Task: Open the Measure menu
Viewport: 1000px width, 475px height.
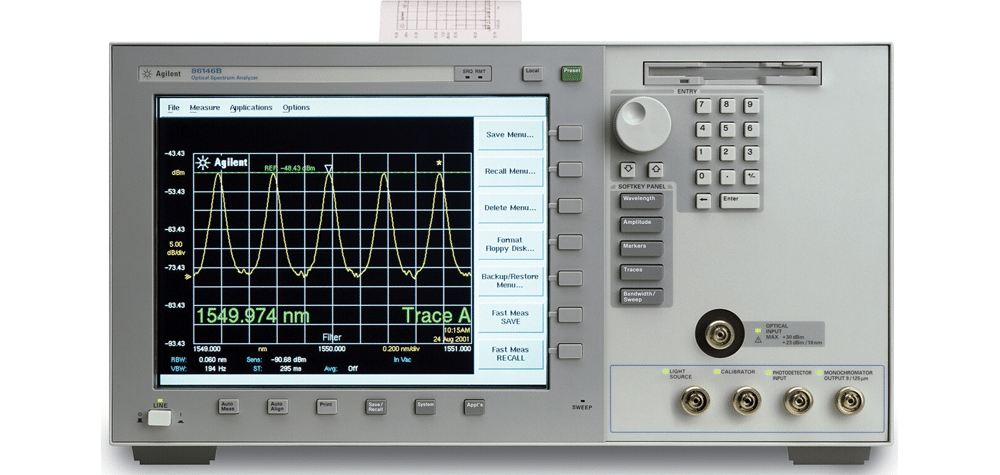Action: tap(205, 108)
